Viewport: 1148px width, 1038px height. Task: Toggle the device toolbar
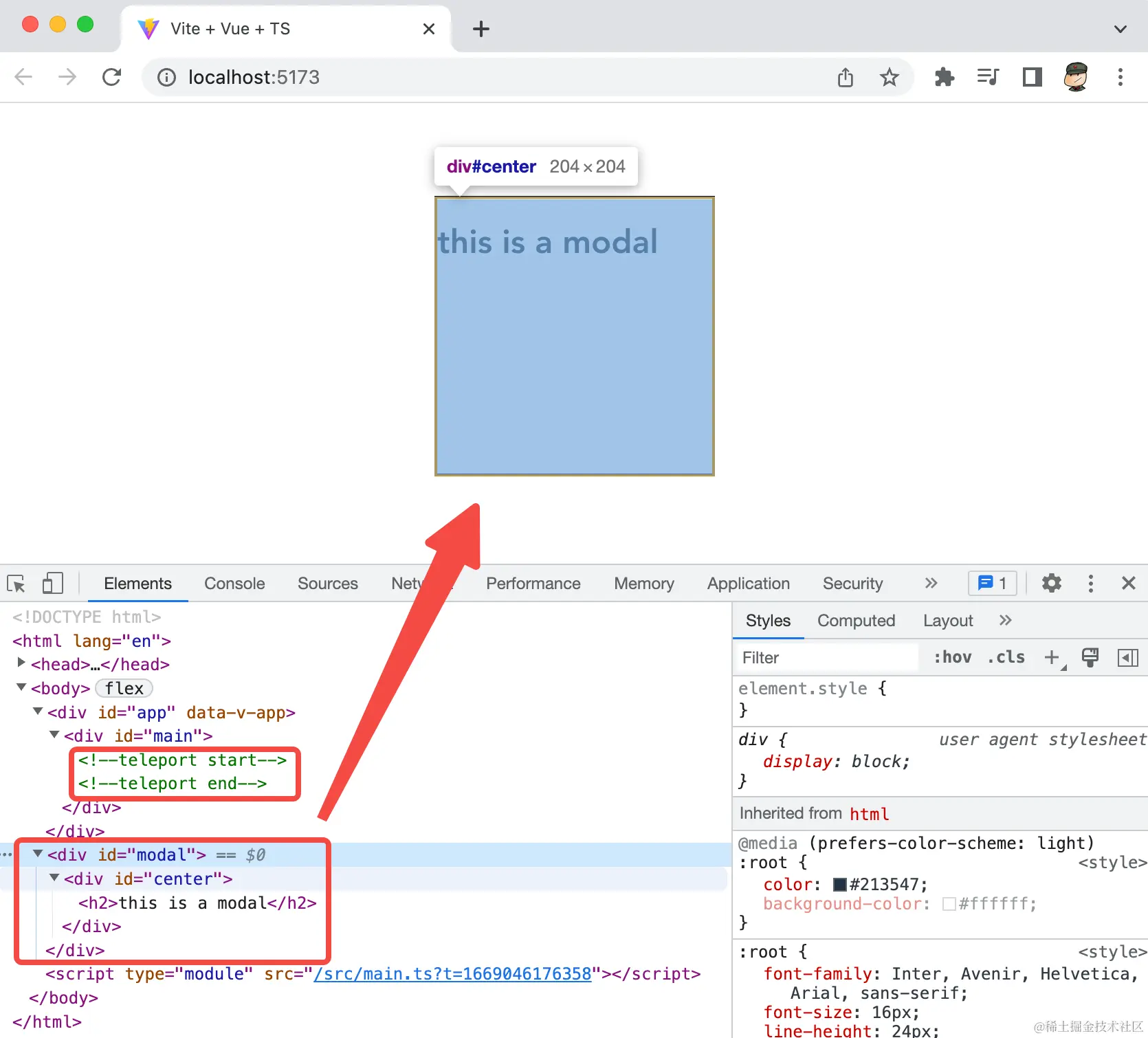coord(52,584)
